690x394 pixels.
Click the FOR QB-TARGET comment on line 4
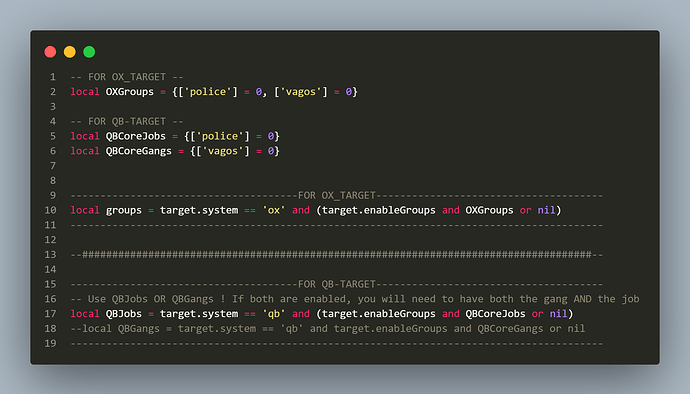coord(127,122)
